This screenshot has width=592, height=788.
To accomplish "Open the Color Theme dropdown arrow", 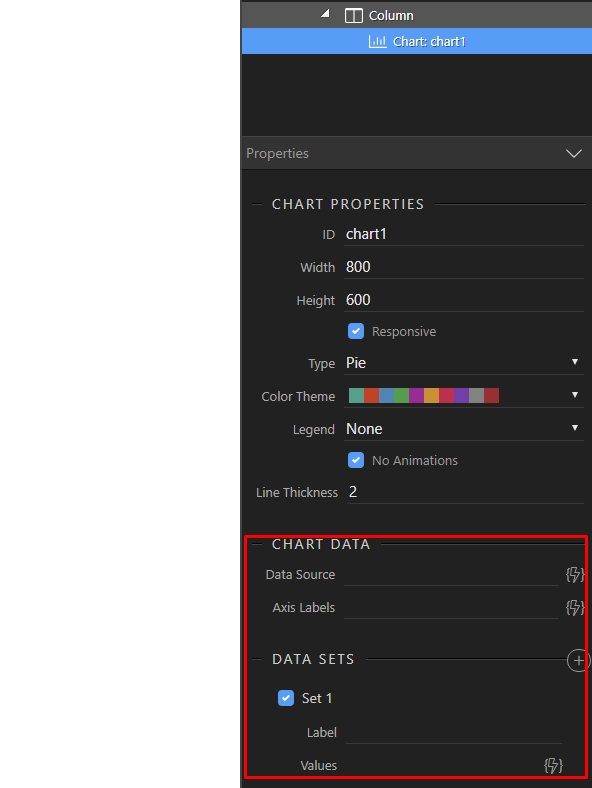I will (575, 395).
